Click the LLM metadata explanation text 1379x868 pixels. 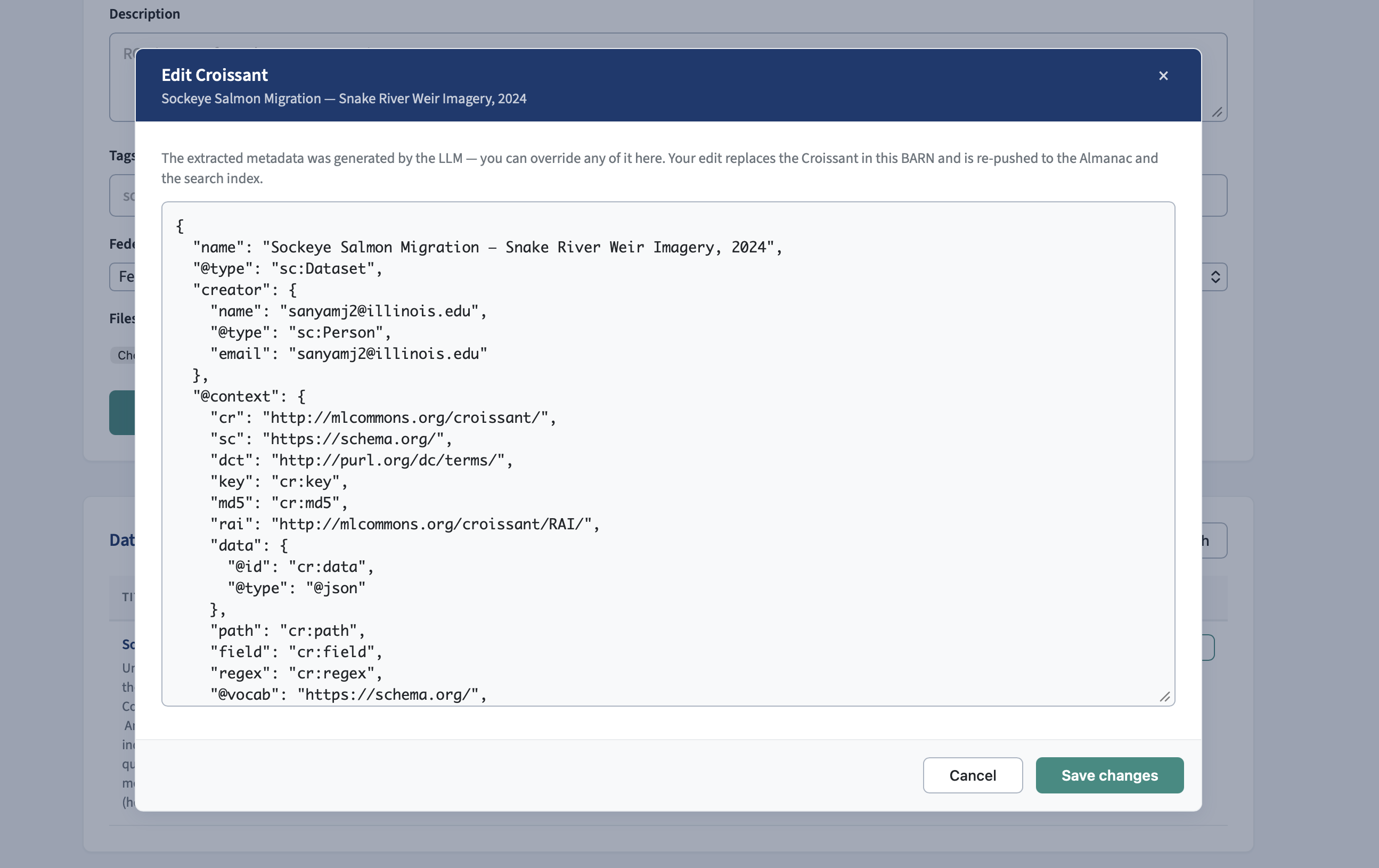point(659,168)
